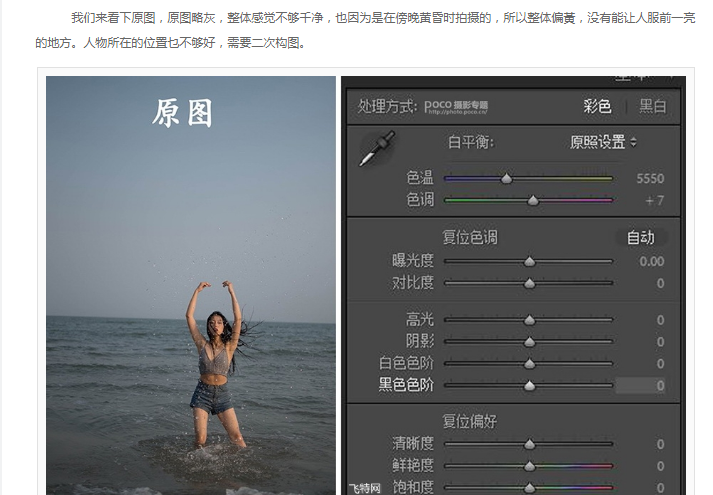The image size is (713, 495).
Task: Click the 复位偏好 reset presence label
Action: 470,421
